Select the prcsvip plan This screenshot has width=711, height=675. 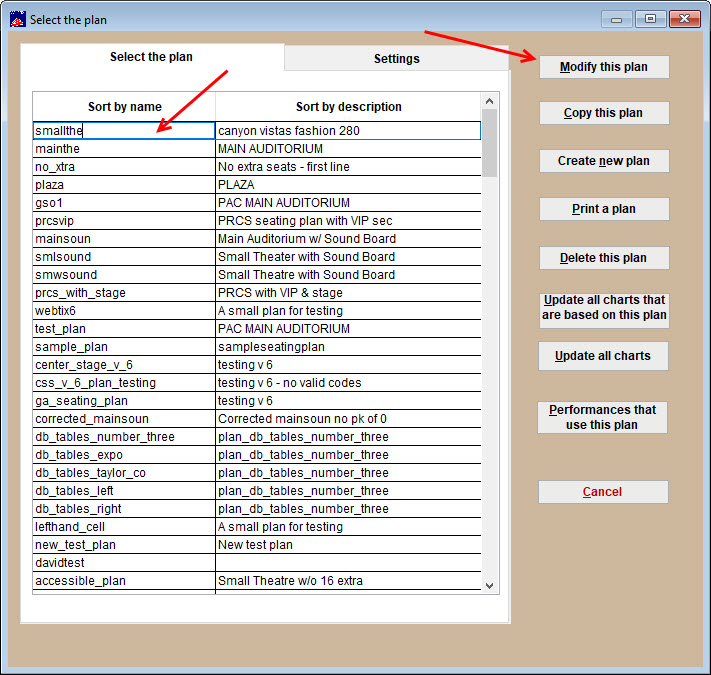tap(124, 221)
